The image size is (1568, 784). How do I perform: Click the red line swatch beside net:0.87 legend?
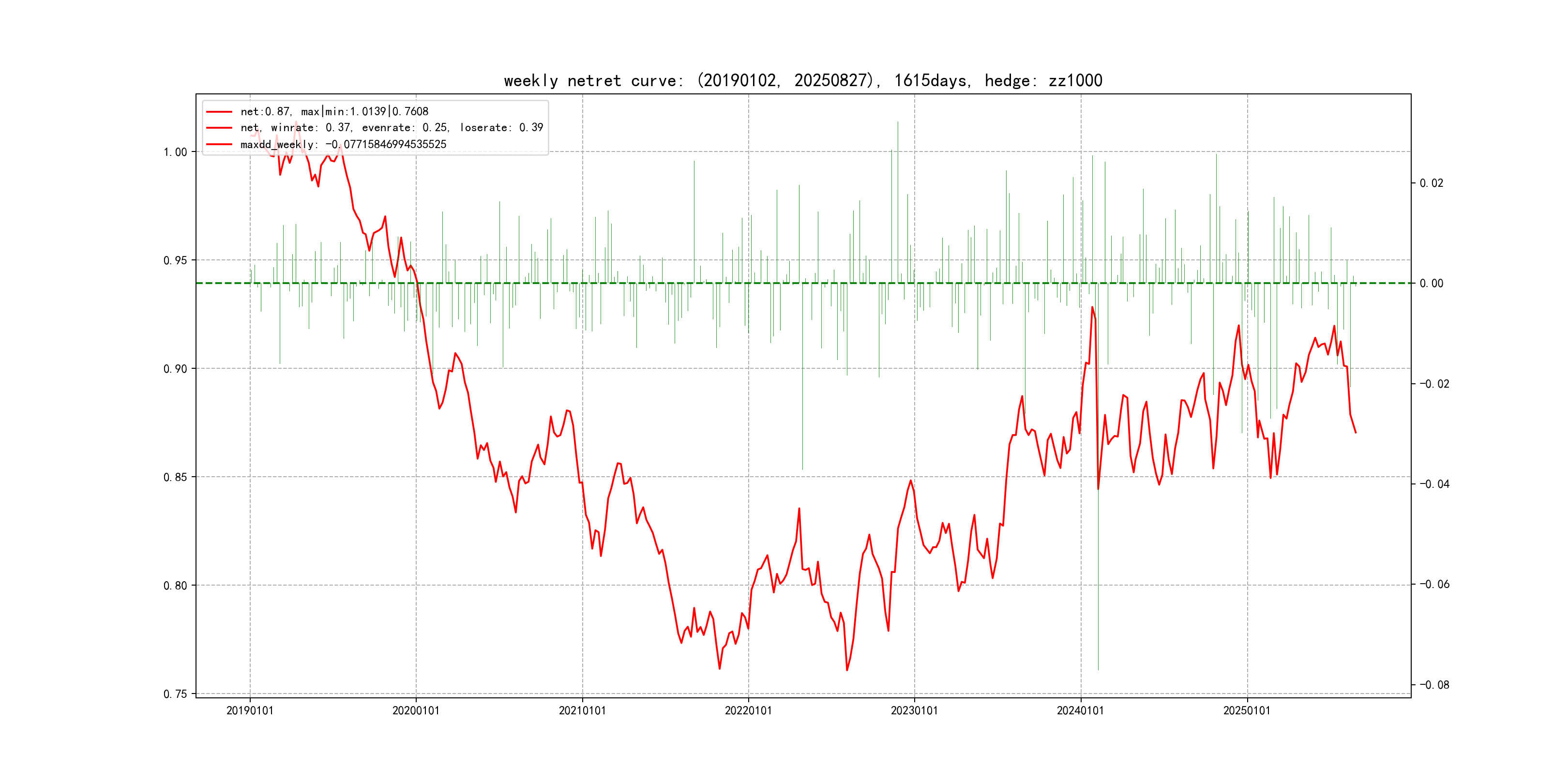(219, 112)
